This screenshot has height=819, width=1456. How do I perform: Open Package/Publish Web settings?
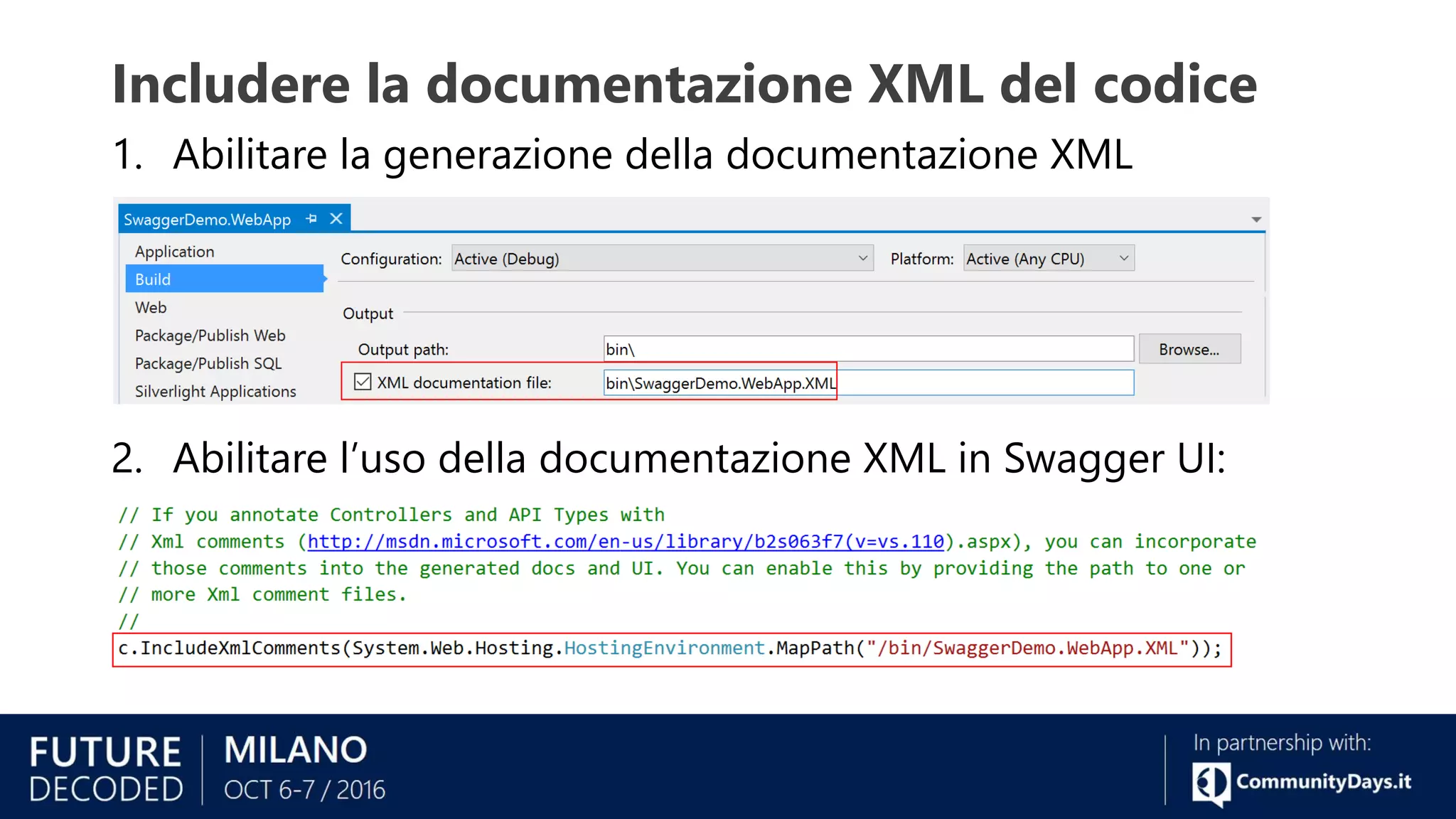210,336
